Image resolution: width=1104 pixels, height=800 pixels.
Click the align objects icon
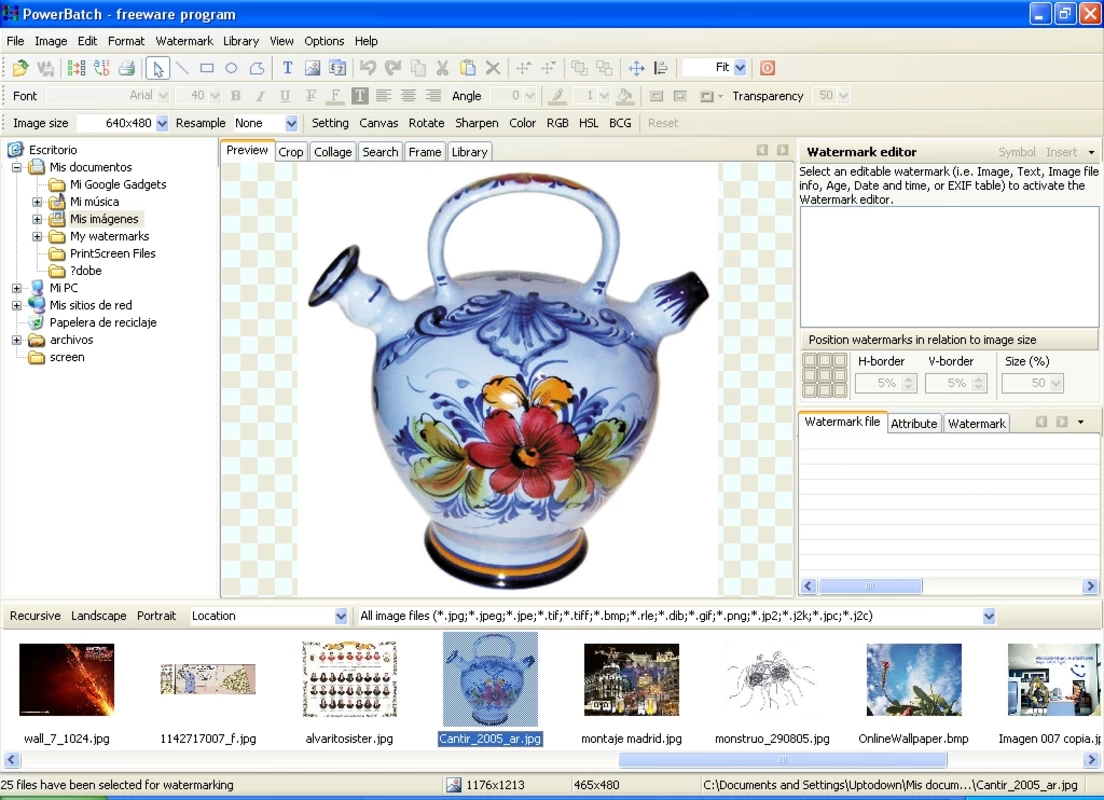661,68
